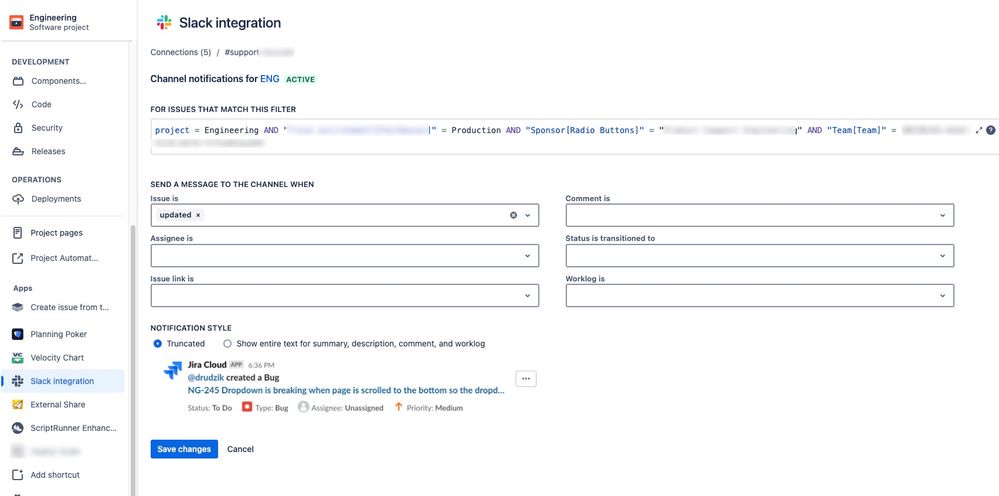Click the Security padlock icon
The image size is (999, 496).
pyautogui.click(x=18, y=128)
